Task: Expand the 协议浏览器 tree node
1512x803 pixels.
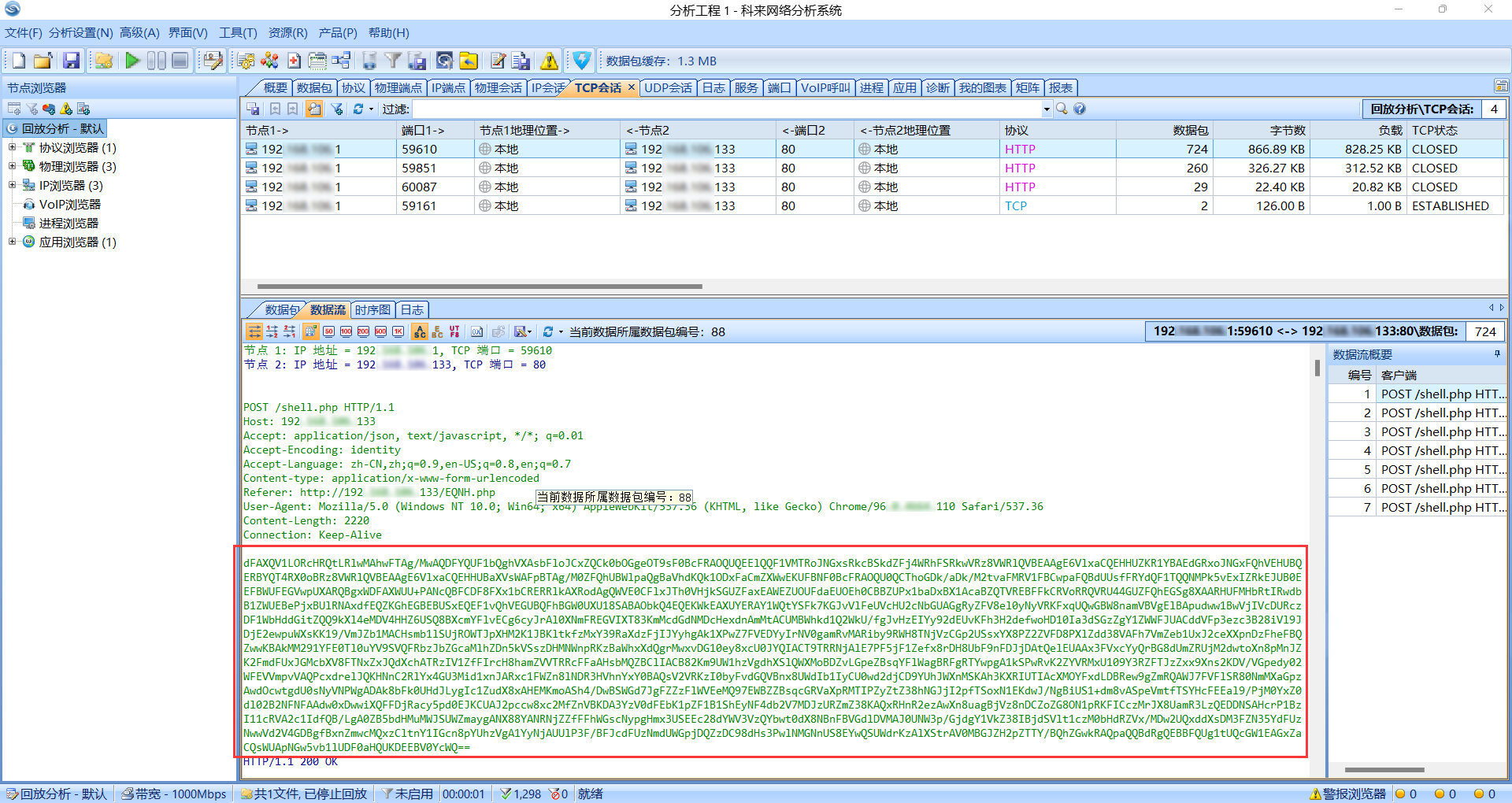Action: 12,147
